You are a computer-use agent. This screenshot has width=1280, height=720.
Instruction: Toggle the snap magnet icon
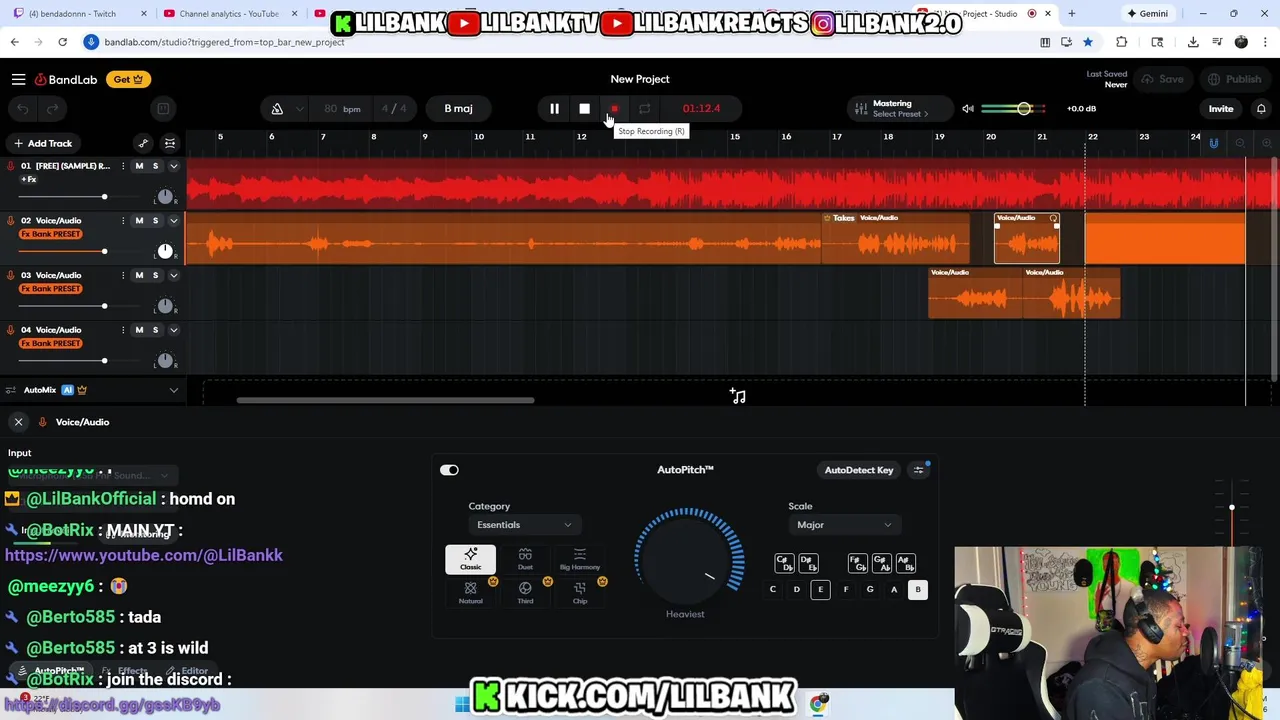pyautogui.click(x=1213, y=143)
